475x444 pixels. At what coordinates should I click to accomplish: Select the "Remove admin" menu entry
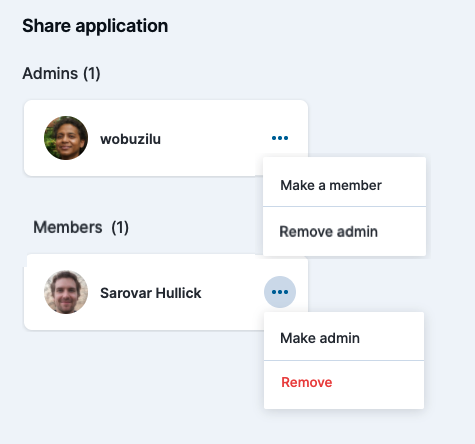(x=344, y=232)
